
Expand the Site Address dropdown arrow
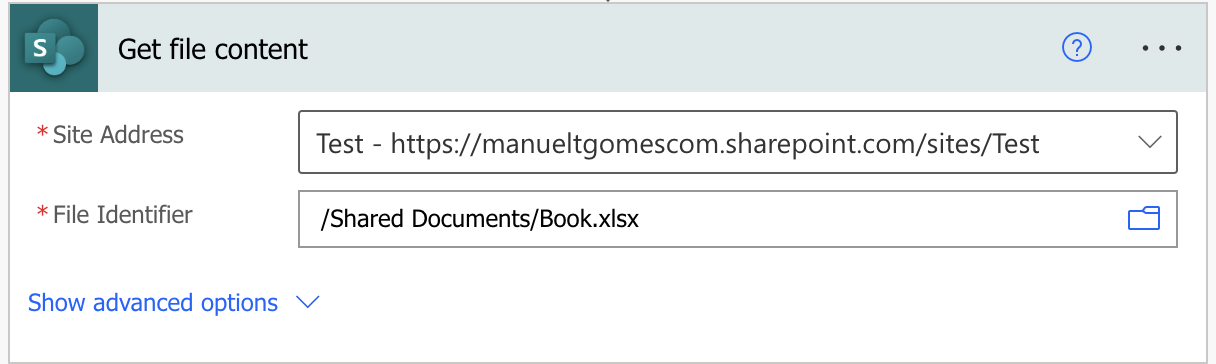click(x=1149, y=143)
